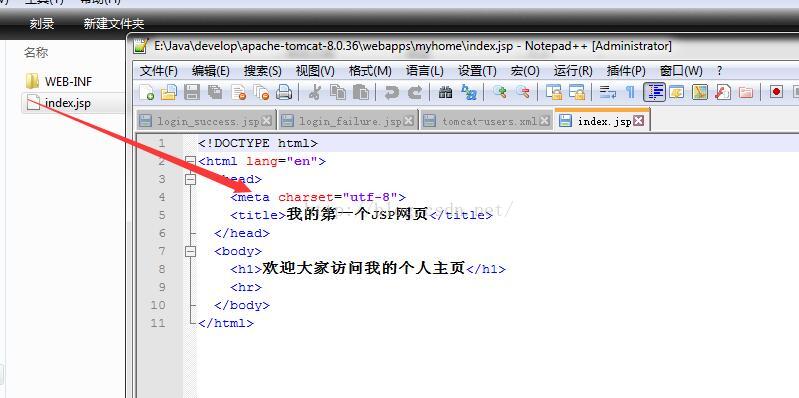Open the ? help menu
The height and width of the screenshot is (398, 799).
[719, 71]
